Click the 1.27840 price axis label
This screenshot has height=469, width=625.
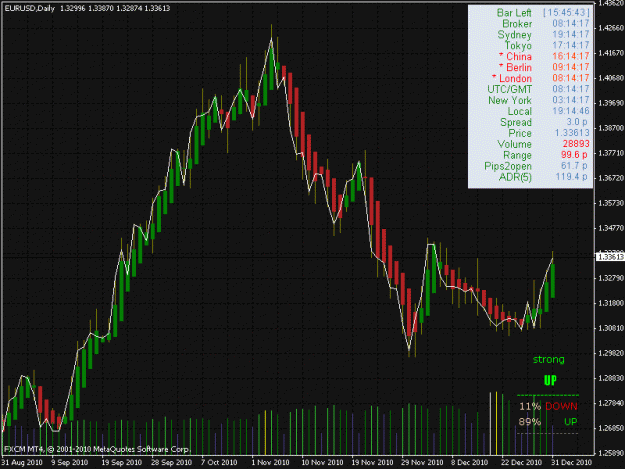[611, 403]
